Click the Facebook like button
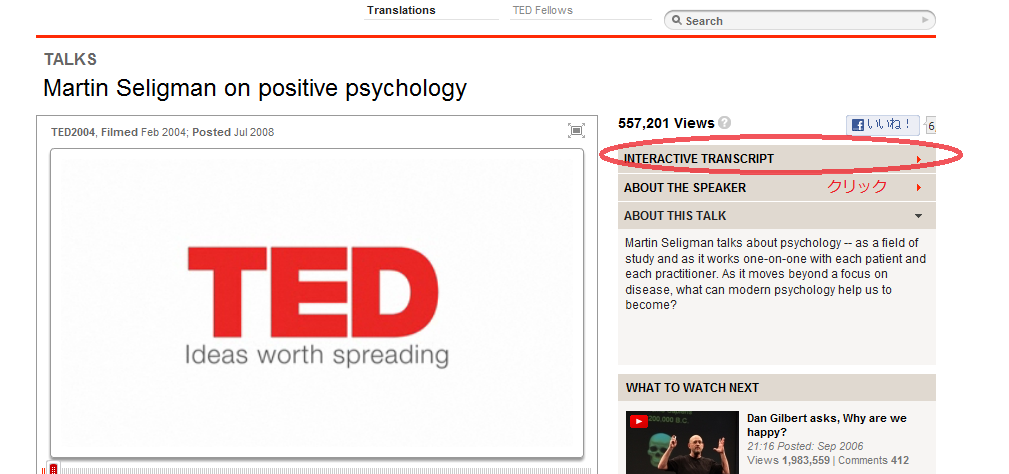 pyautogui.click(x=883, y=125)
